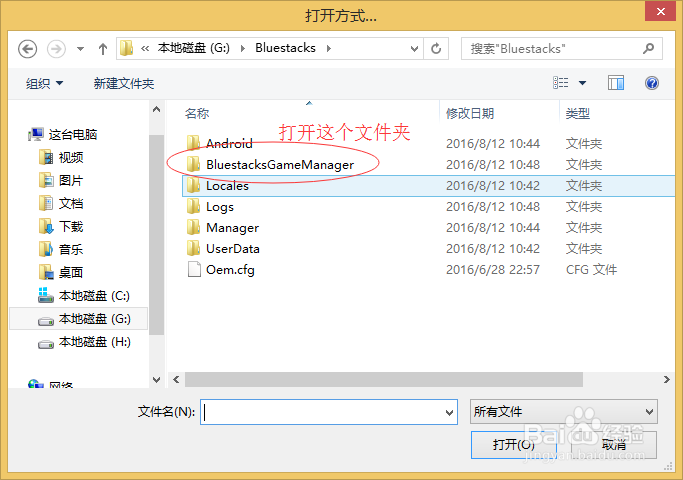Image resolution: width=683 pixels, height=480 pixels.
Task: Sort by 类型 column header
Action: pos(578,114)
